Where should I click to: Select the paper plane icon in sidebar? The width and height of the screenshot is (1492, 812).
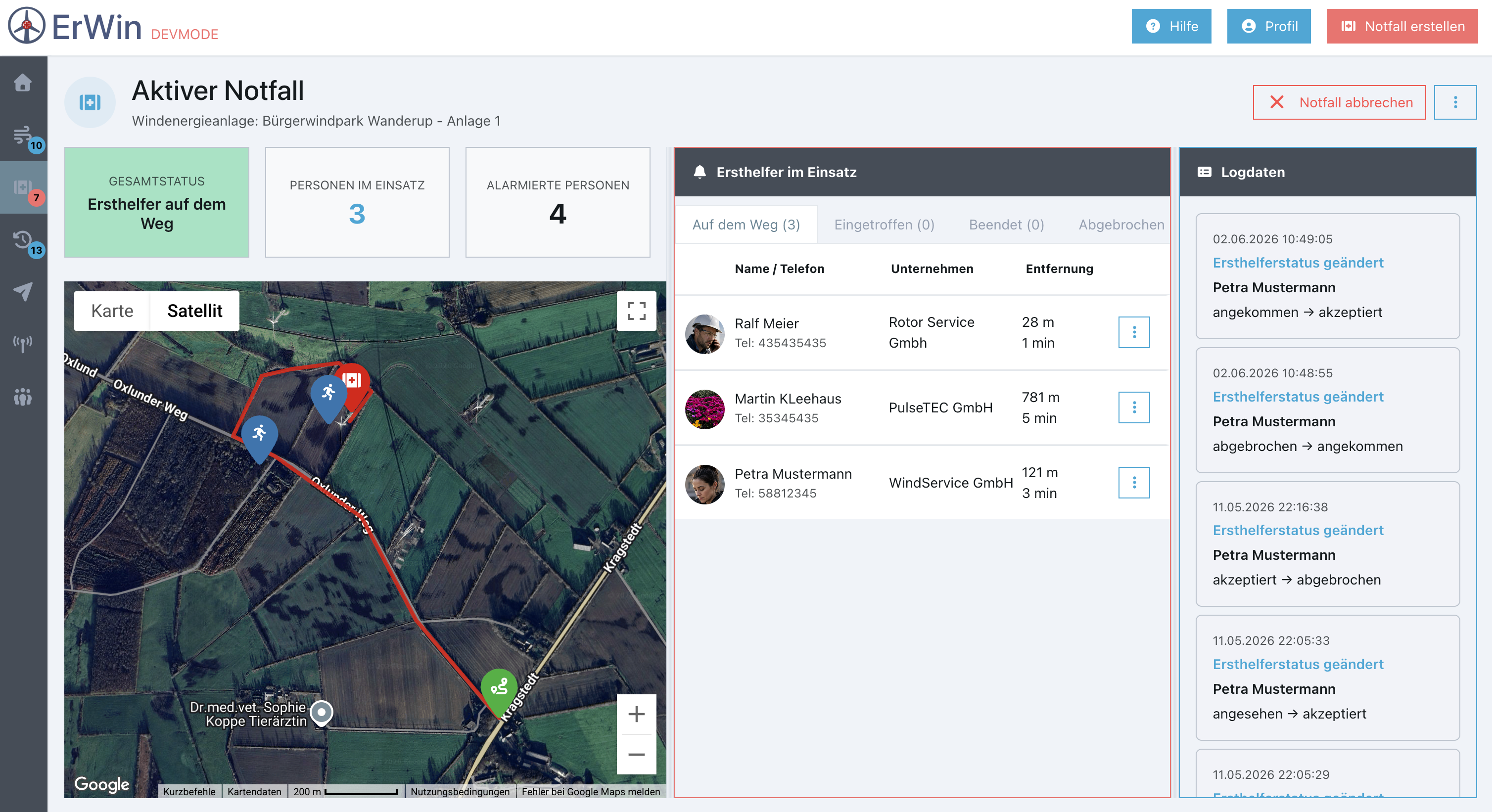point(23,291)
